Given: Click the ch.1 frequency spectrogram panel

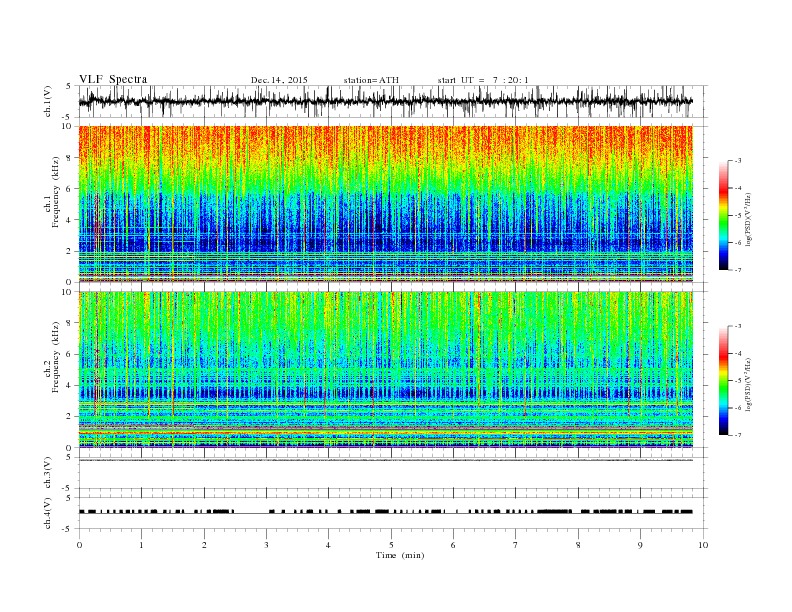Looking at the screenshot, I should pyautogui.click(x=385, y=203).
